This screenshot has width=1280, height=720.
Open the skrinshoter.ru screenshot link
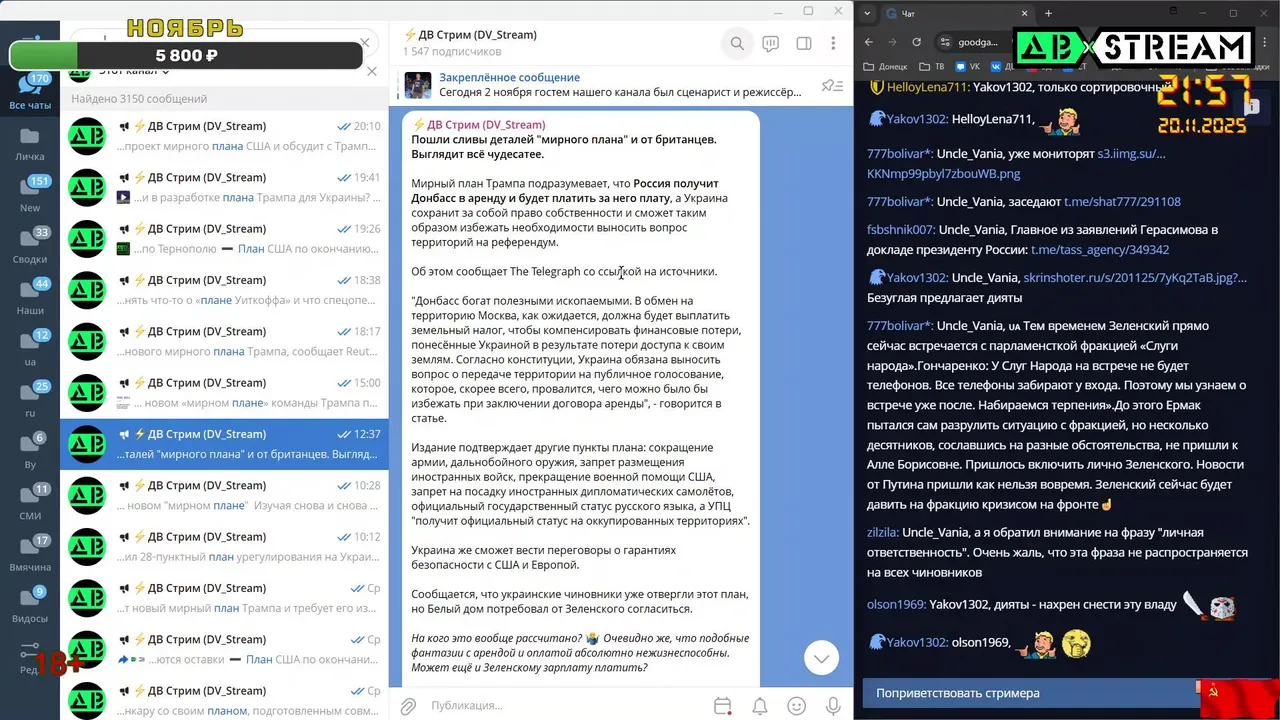pos(1135,277)
